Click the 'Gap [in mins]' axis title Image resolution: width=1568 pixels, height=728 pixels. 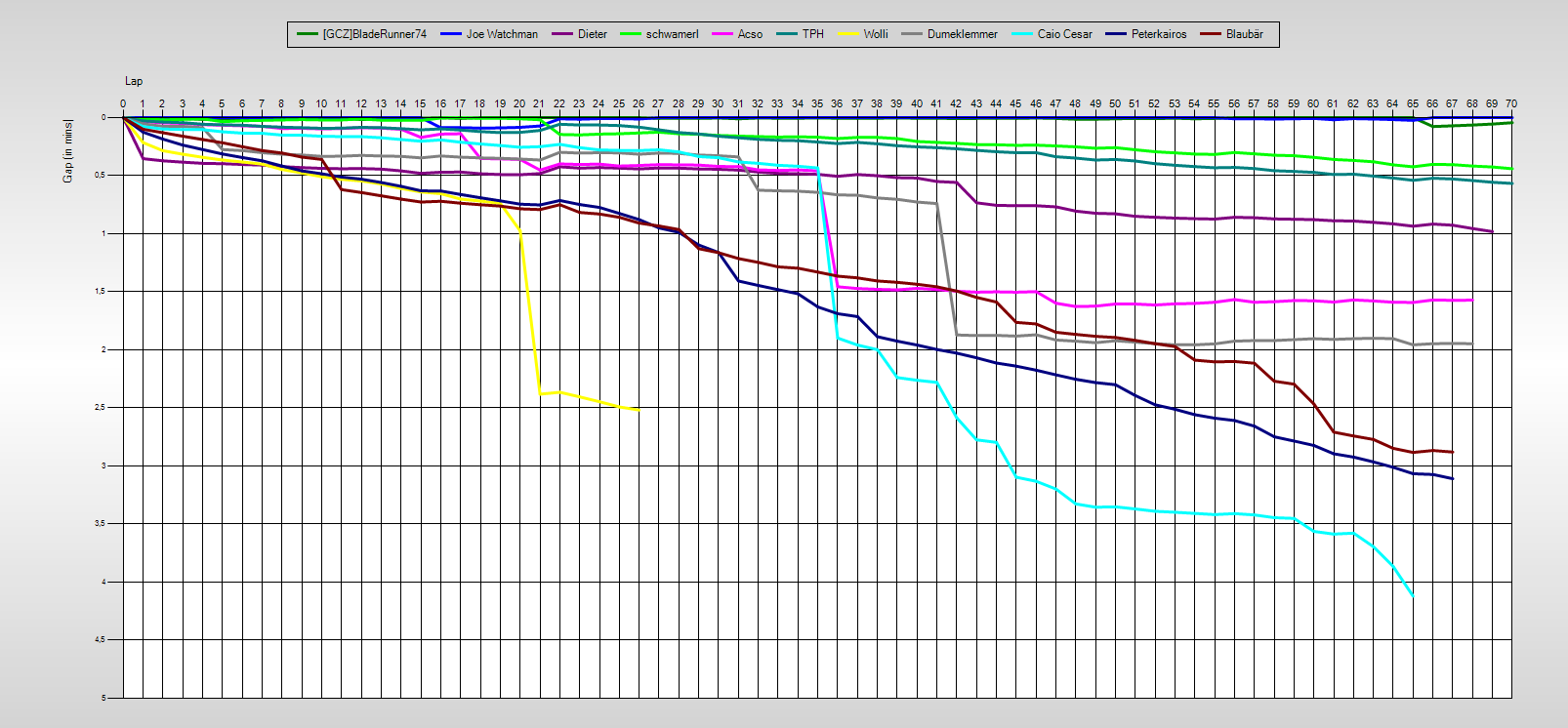pyautogui.click(x=68, y=151)
